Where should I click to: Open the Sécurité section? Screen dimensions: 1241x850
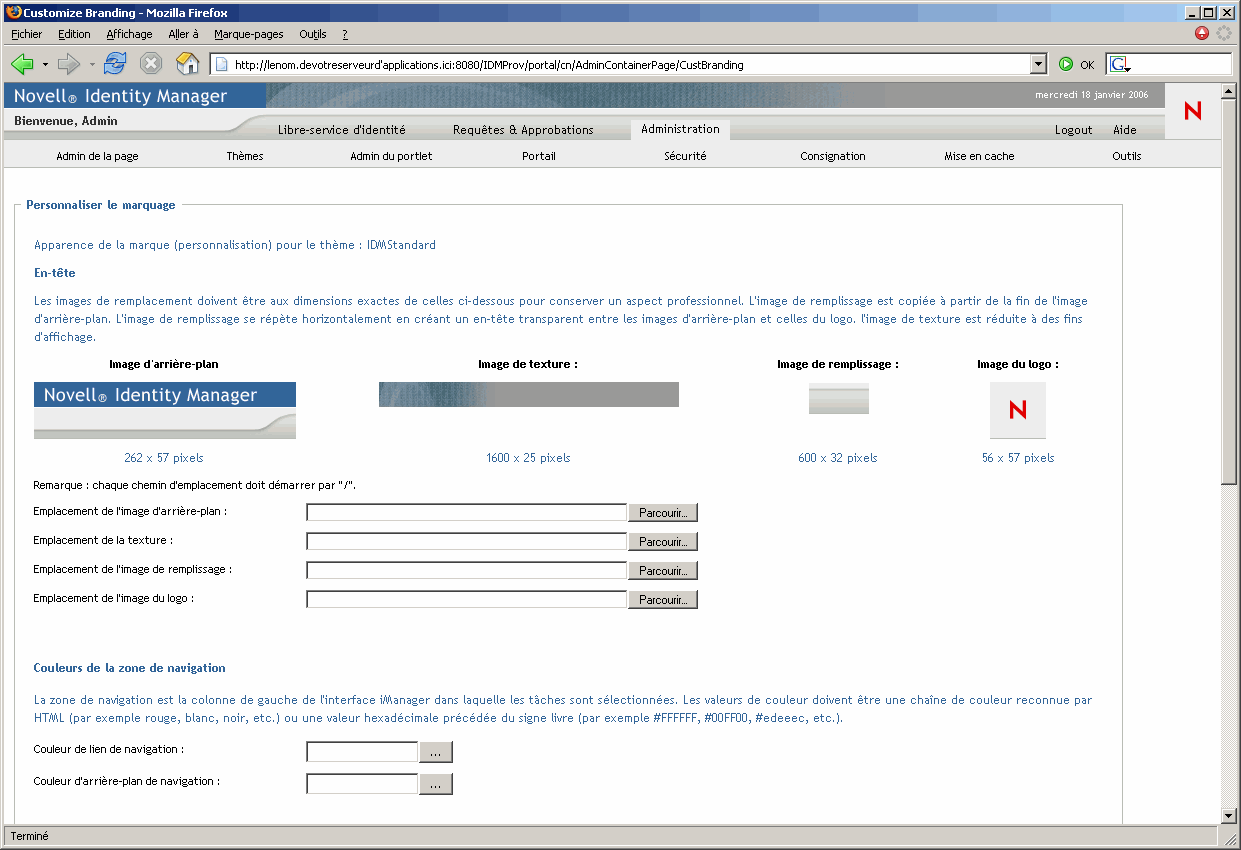(x=685, y=156)
